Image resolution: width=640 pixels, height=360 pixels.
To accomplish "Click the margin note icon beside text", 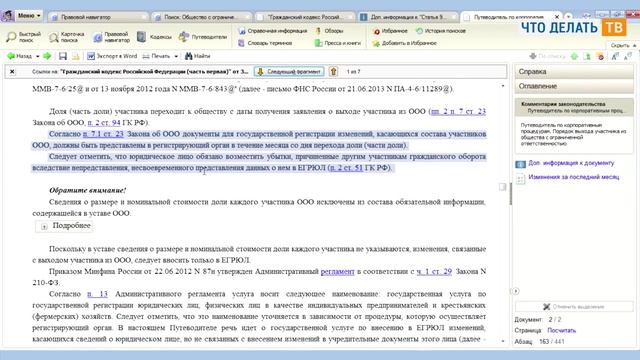I will pos(502,187).
